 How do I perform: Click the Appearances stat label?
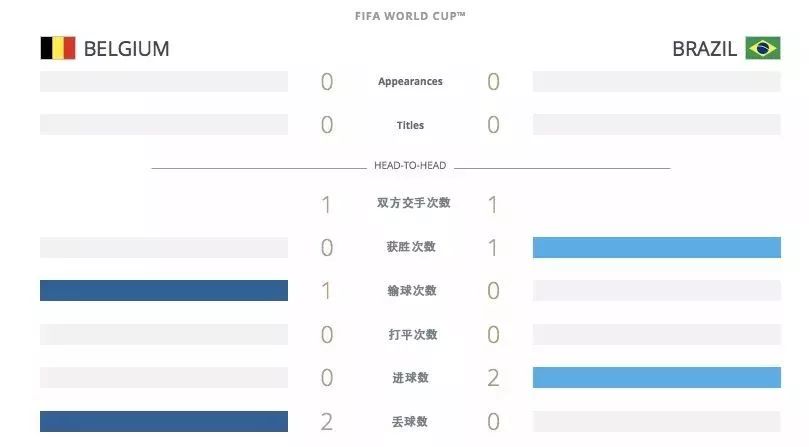(410, 82)
